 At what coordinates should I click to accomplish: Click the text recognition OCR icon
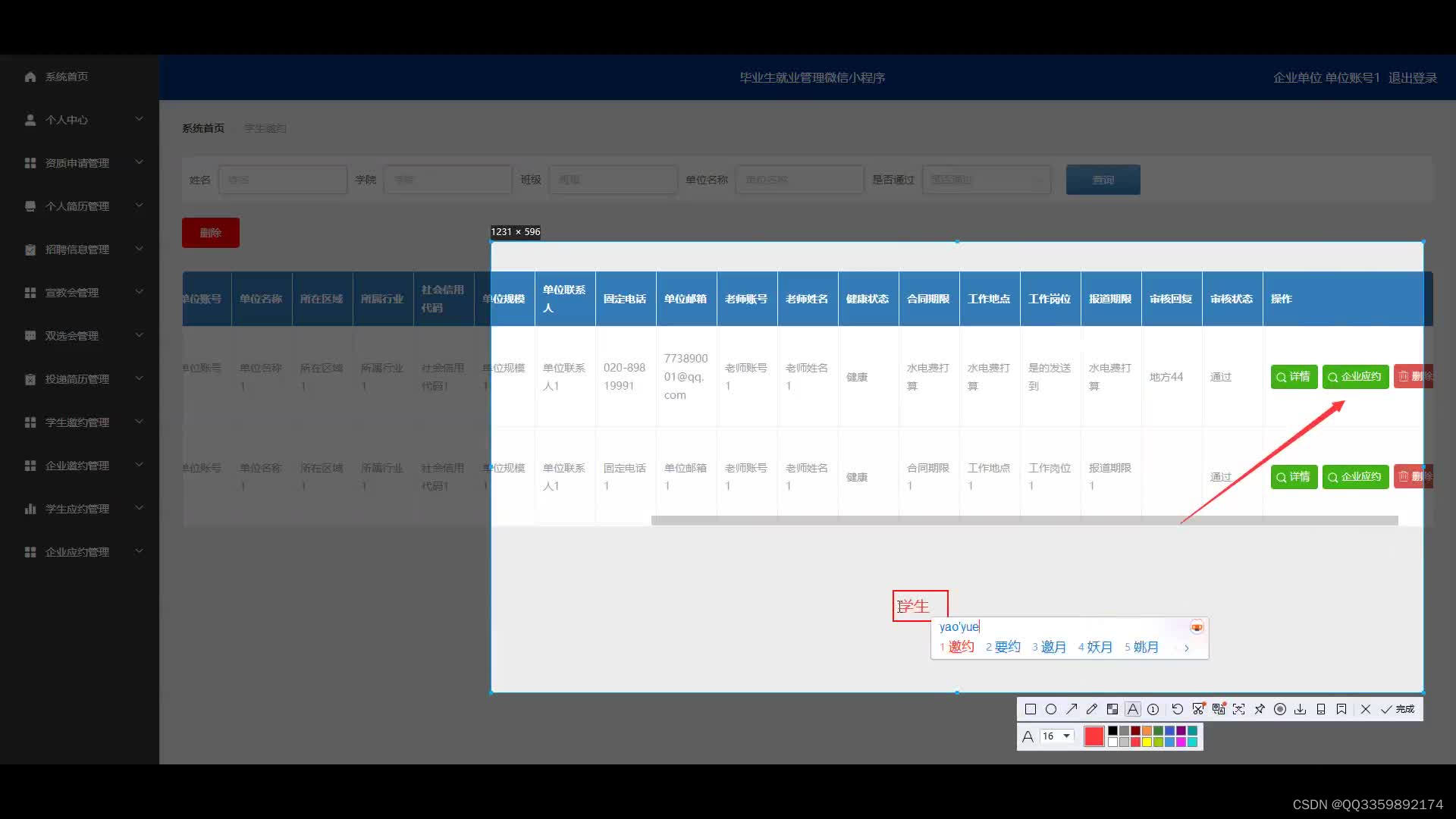pyautogui.click(x=1238, y=709)
